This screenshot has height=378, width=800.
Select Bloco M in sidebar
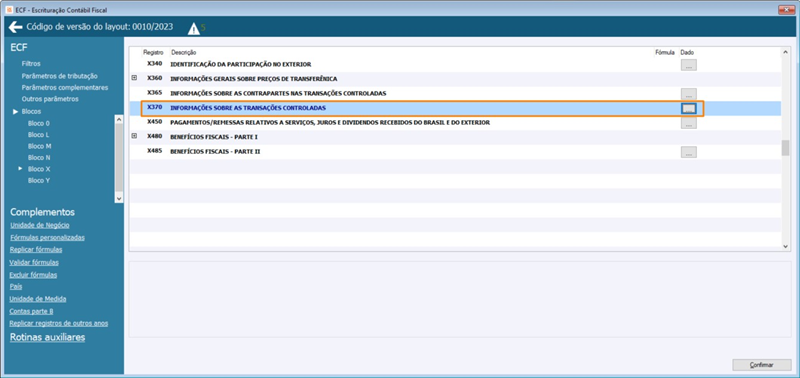[x=39, y=146]
